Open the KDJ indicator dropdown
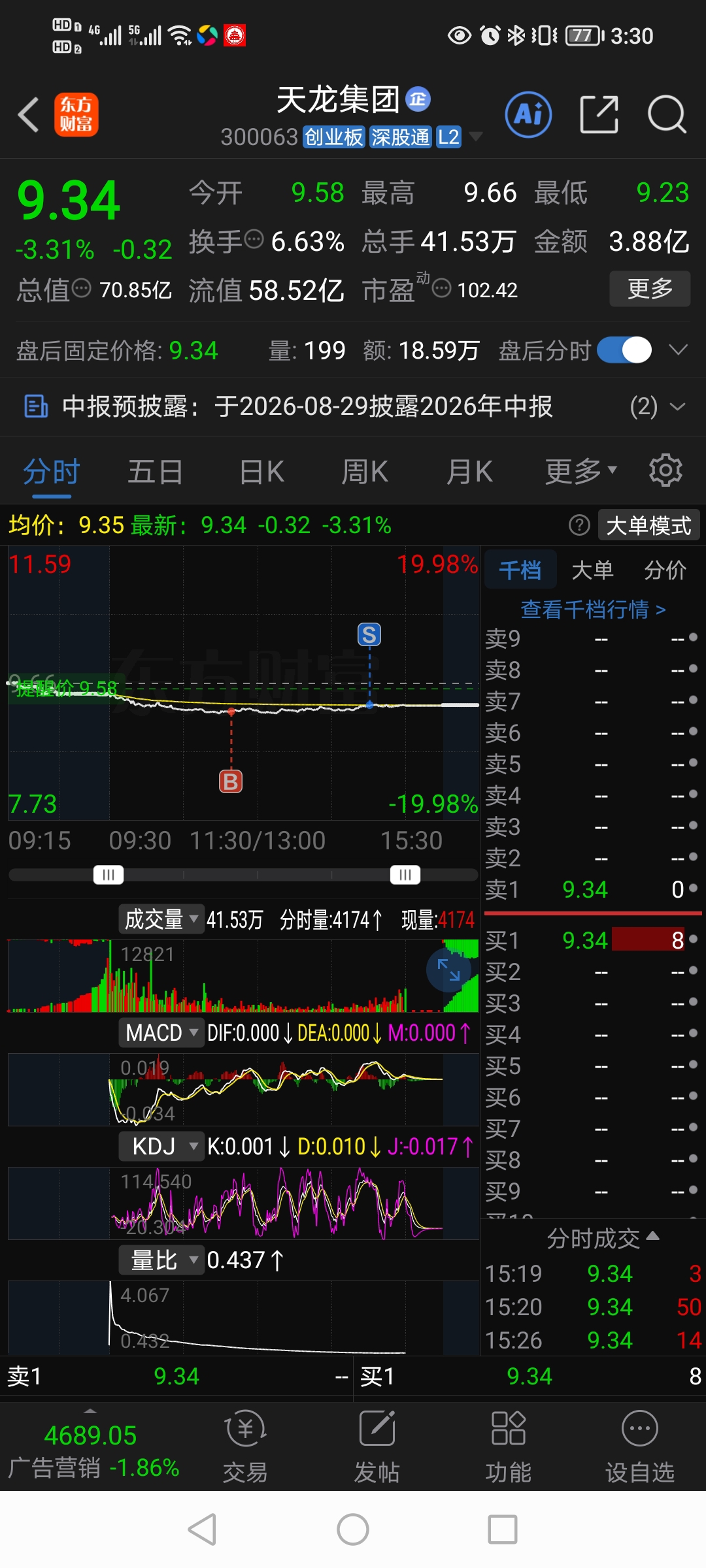This screenshot has height=1568, width=706. (x=161, y=1147)
